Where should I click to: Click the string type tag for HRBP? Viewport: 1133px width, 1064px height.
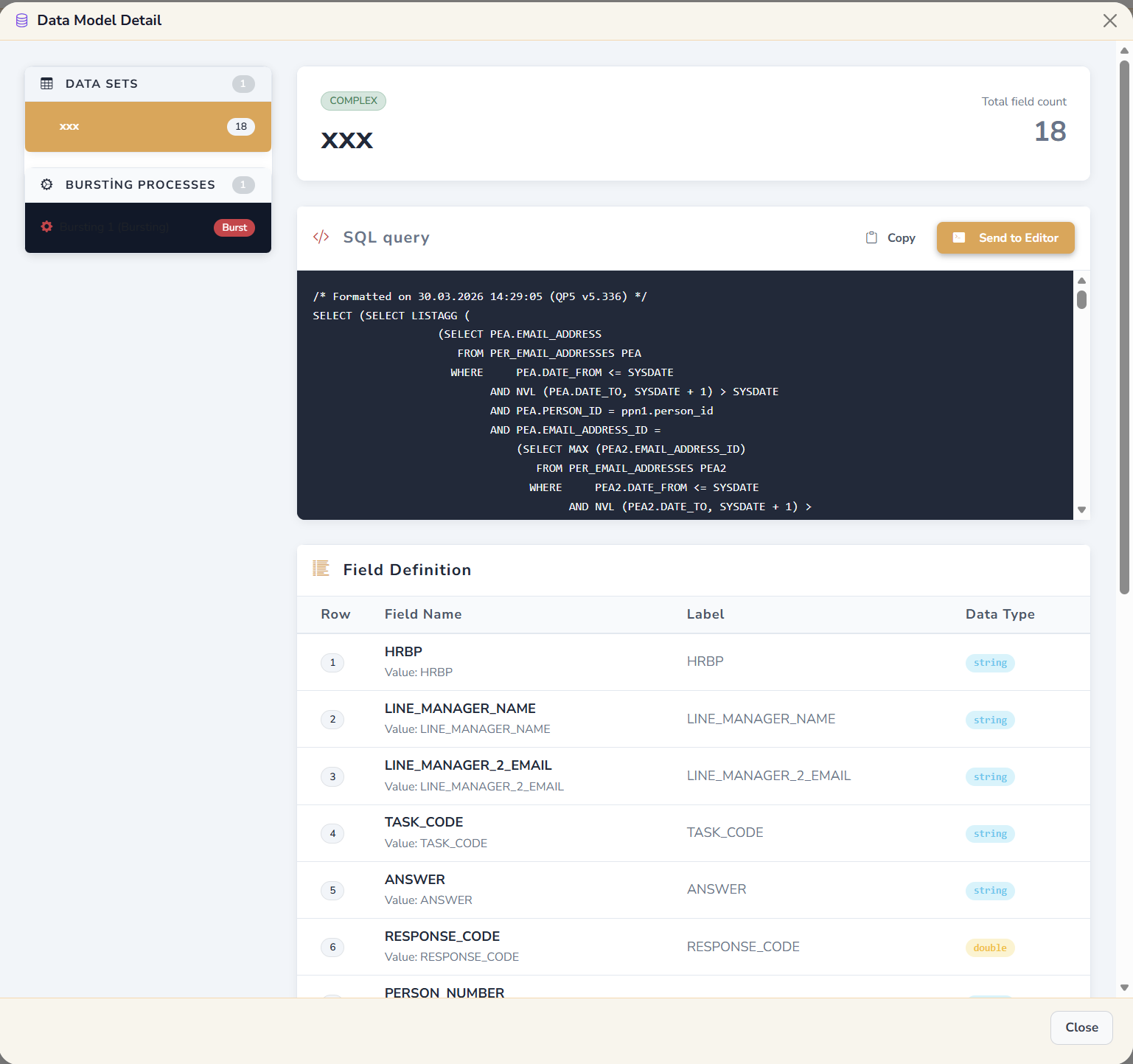pos(990,663)
